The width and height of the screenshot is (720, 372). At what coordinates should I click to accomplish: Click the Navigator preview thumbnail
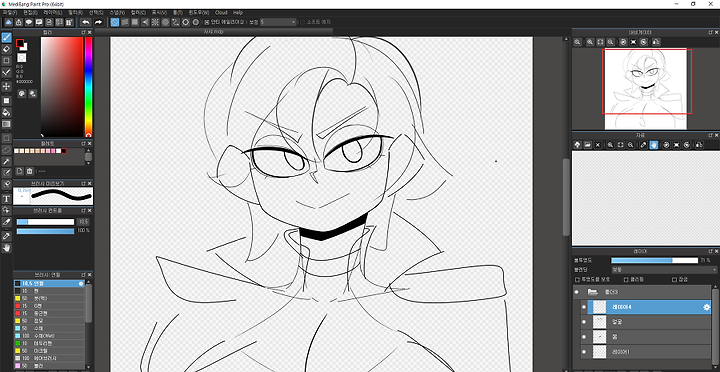645,89
